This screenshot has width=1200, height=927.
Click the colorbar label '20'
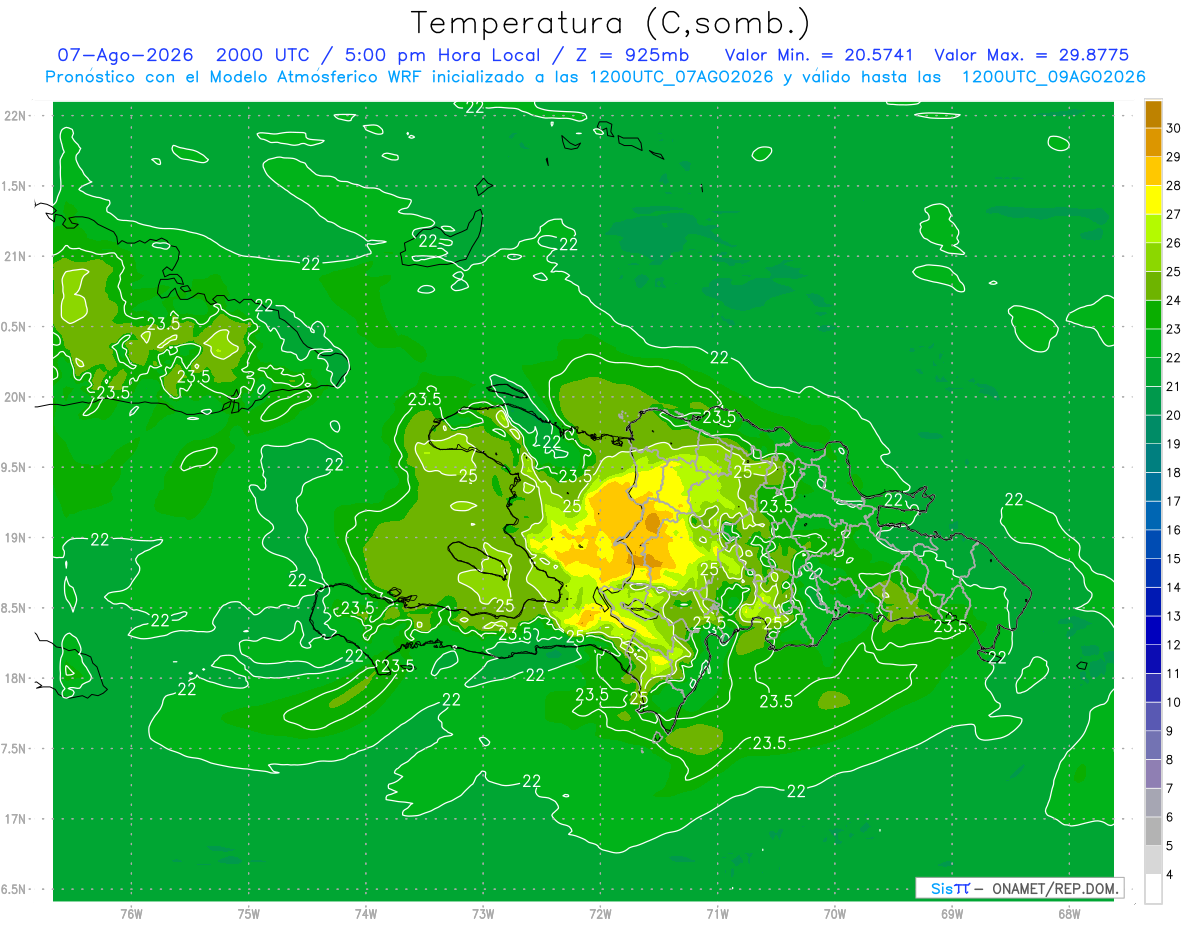tap(1174, 415)
